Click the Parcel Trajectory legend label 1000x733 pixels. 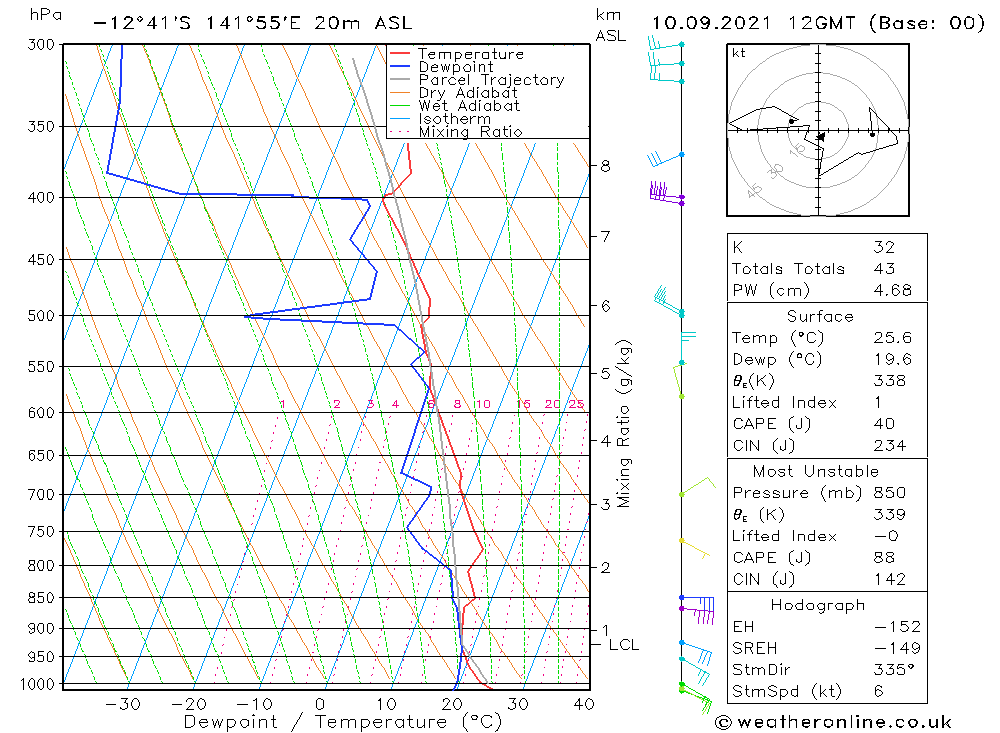[491, 80]
